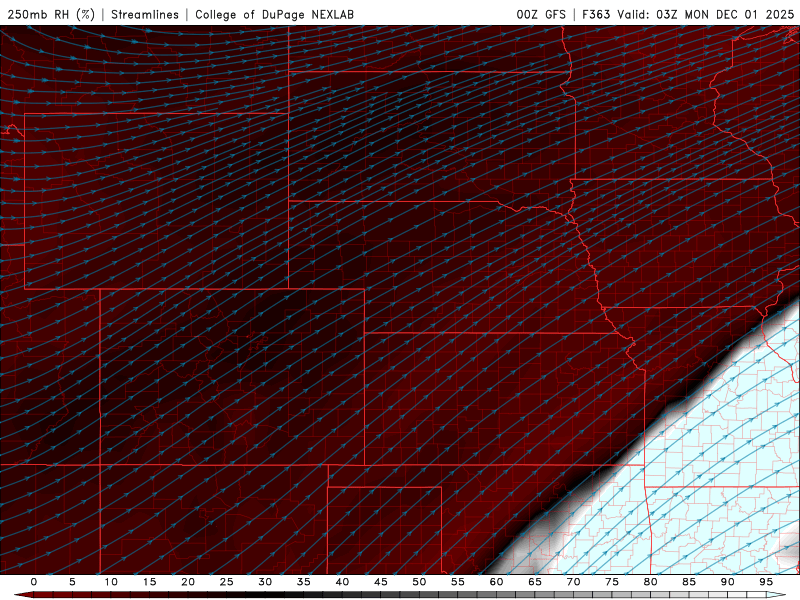Screen dimensions: 800x600
Task: Click the '20' value on color scale
Action: 188,582
